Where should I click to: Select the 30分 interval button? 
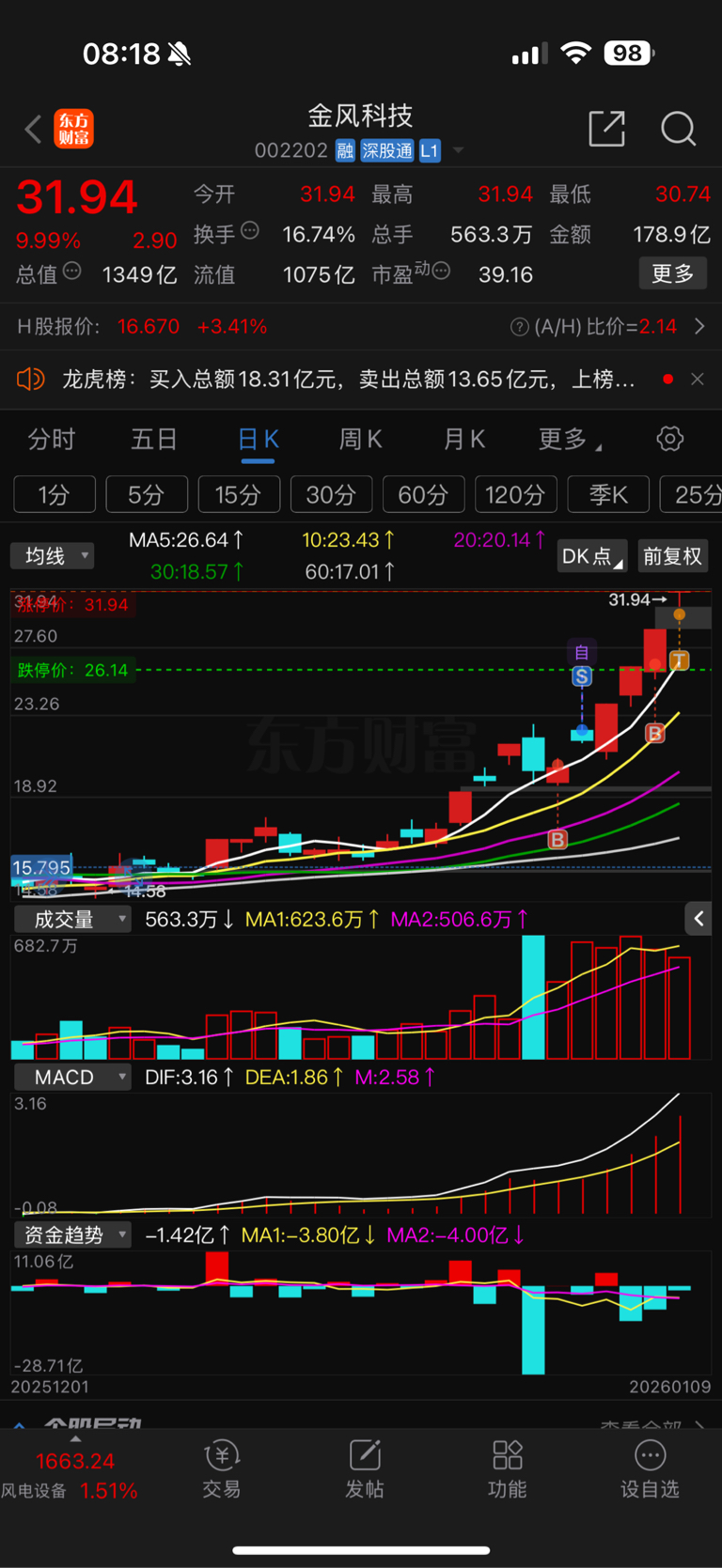coord(331,494)
